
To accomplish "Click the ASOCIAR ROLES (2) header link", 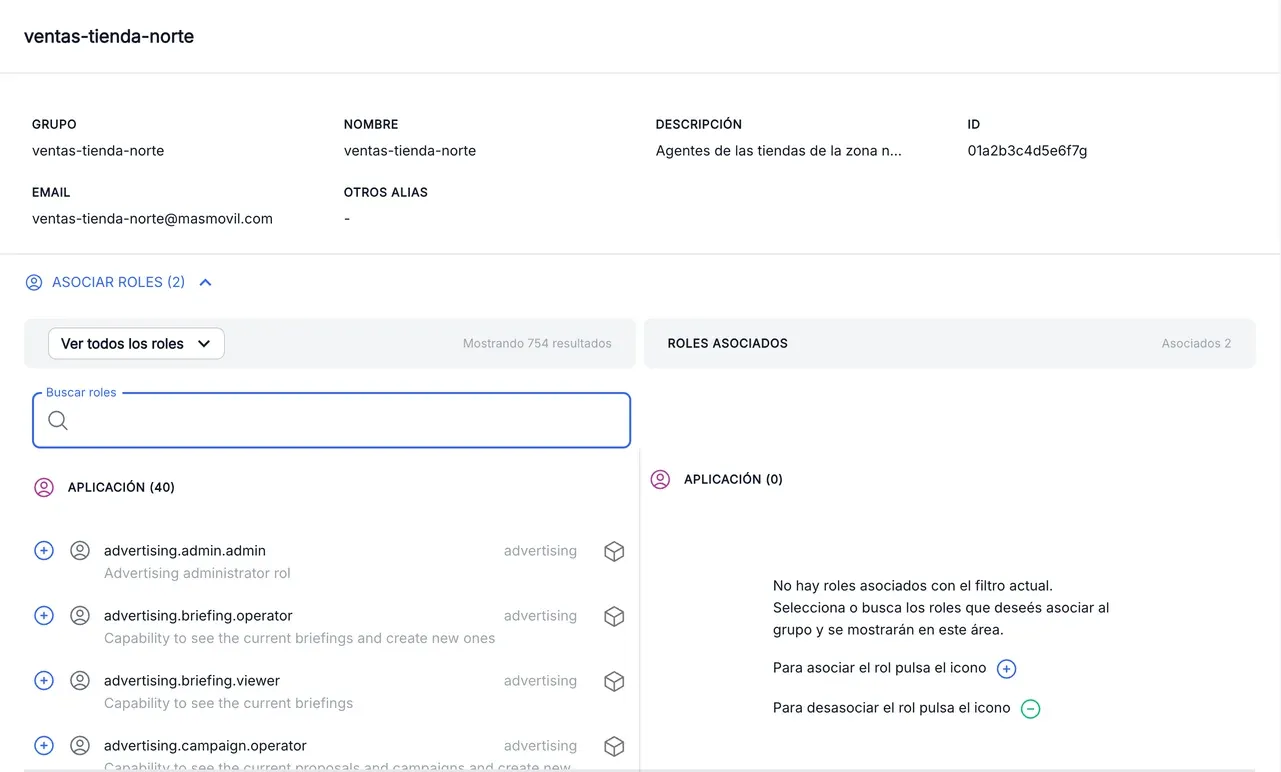I will tap(118, 283).
